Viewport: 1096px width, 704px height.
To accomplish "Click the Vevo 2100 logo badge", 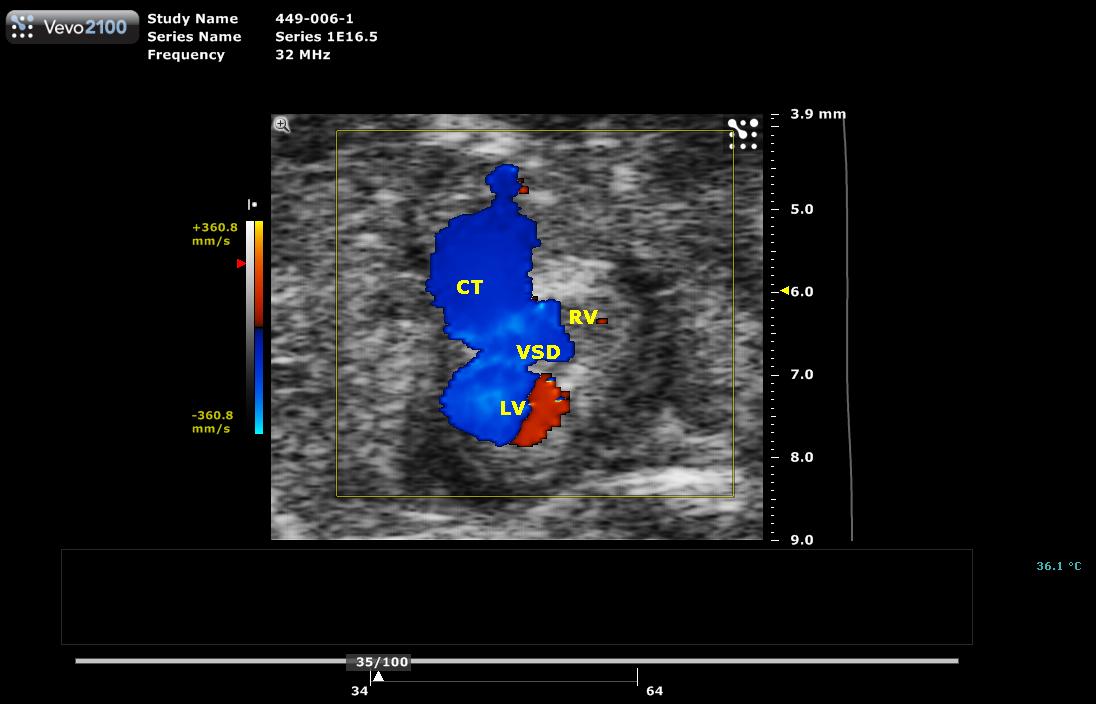I will (73, 27).
